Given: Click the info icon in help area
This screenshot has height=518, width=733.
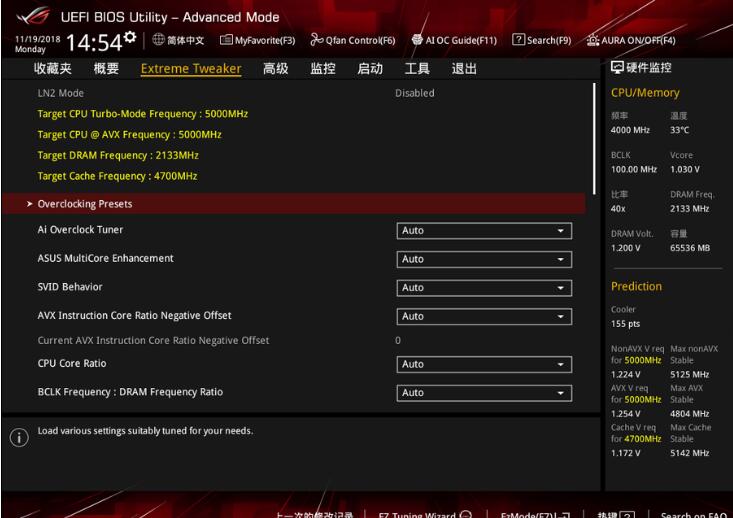Looking at the screenshot, I should tap(19, 438).
